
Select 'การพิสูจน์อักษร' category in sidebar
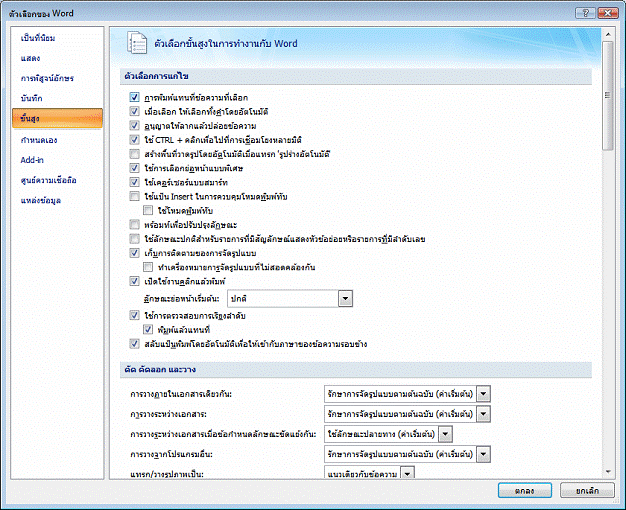pyautogui.click(x=57, y=78)
